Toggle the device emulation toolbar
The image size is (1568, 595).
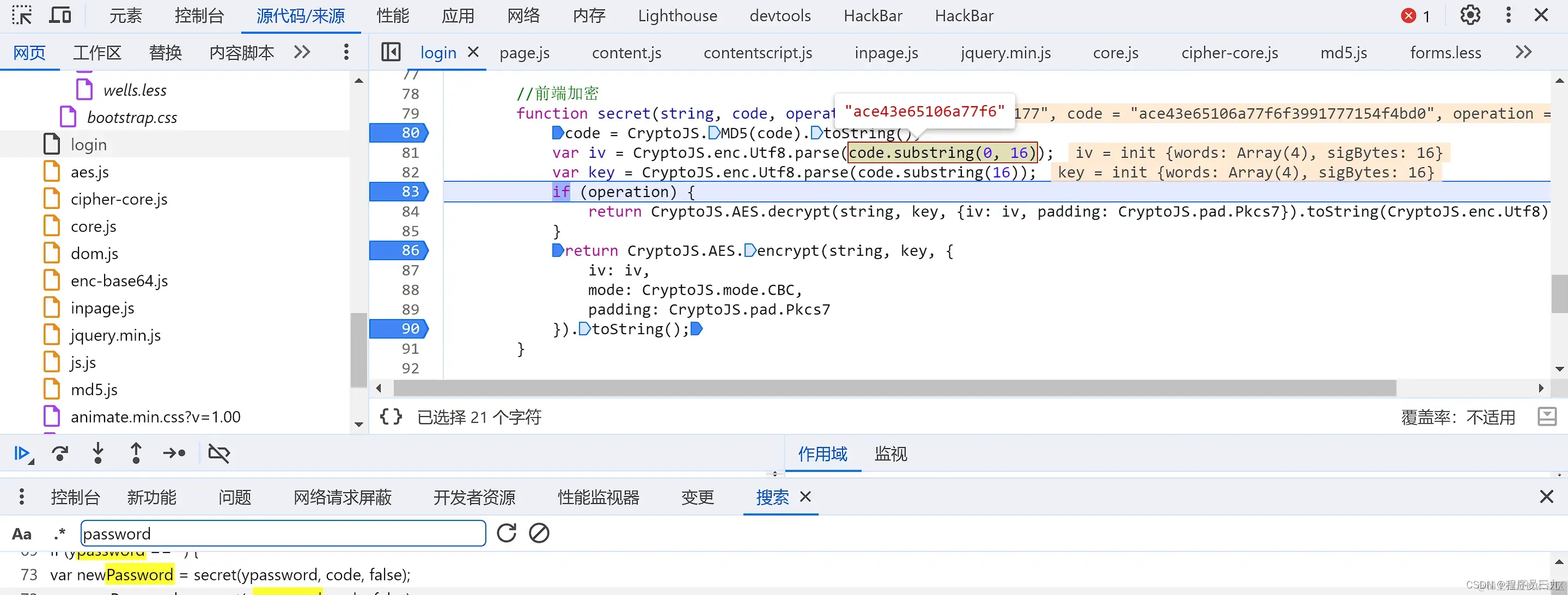click(x=60, y=15)
